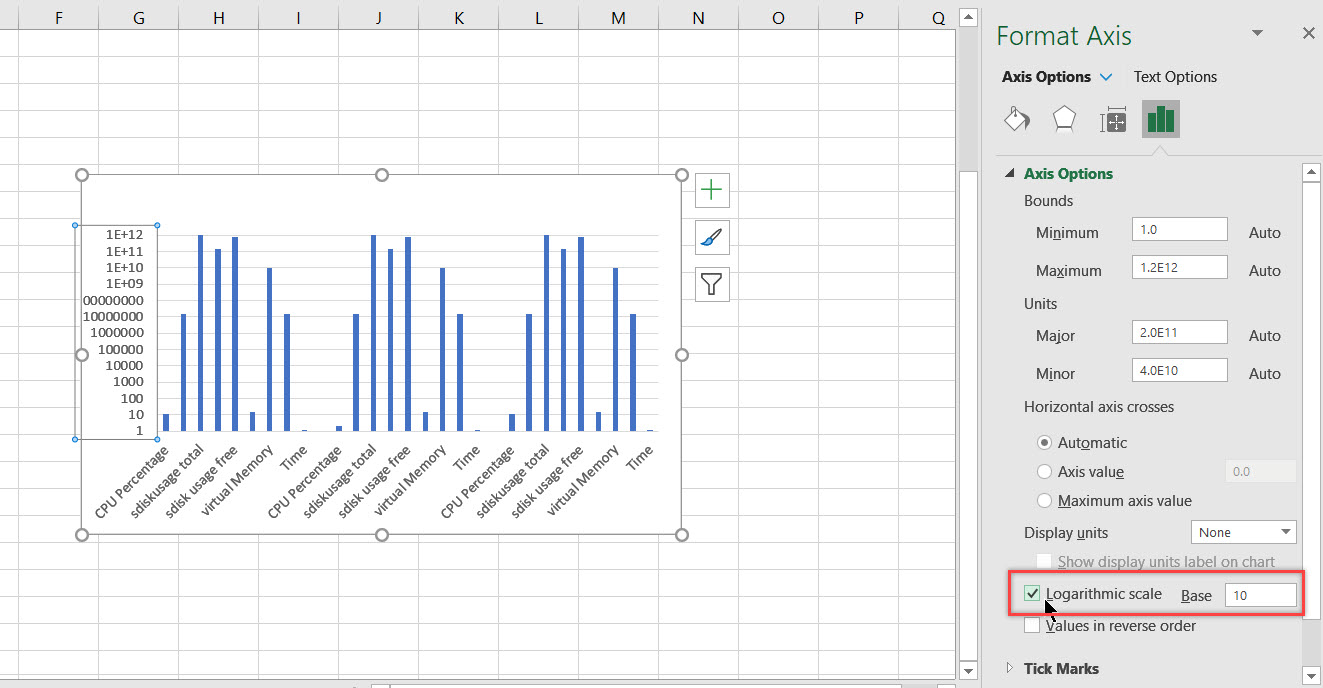Reset Major unit with Auto button

click(1265, 335)
